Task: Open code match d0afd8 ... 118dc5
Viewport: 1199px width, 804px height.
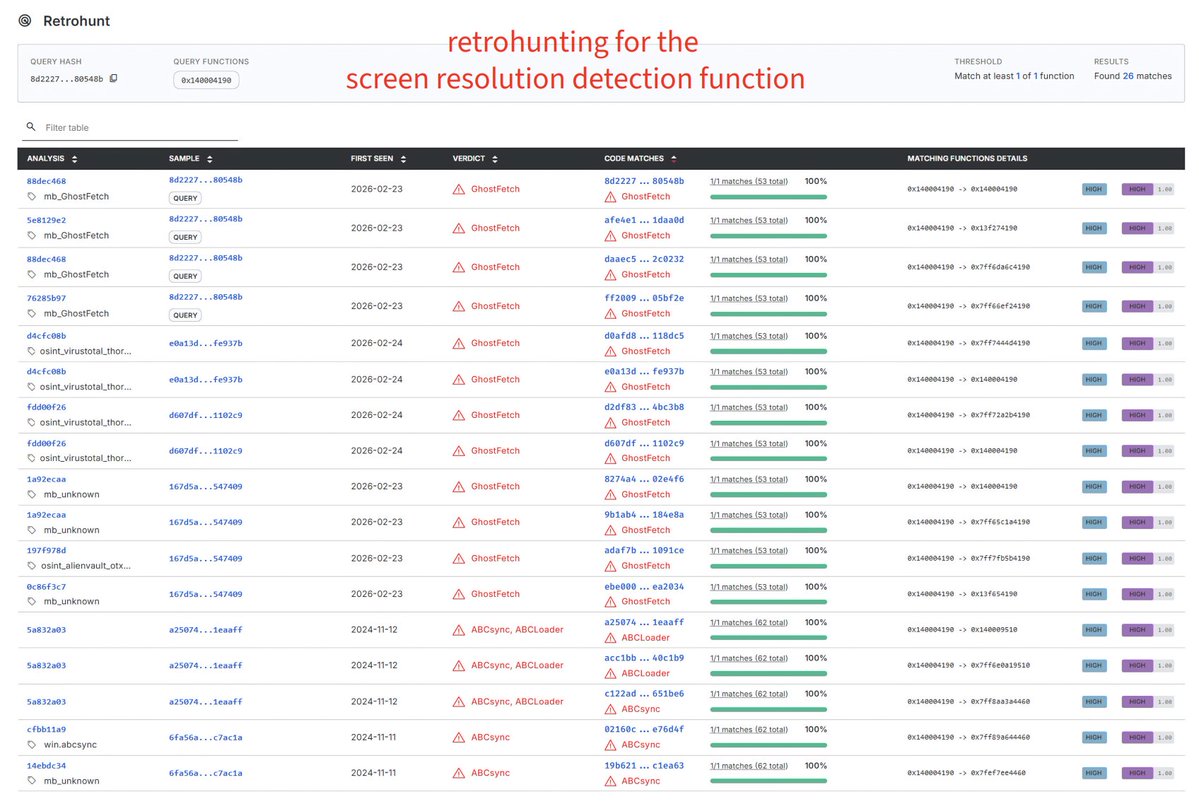Action: click(644, 336)
